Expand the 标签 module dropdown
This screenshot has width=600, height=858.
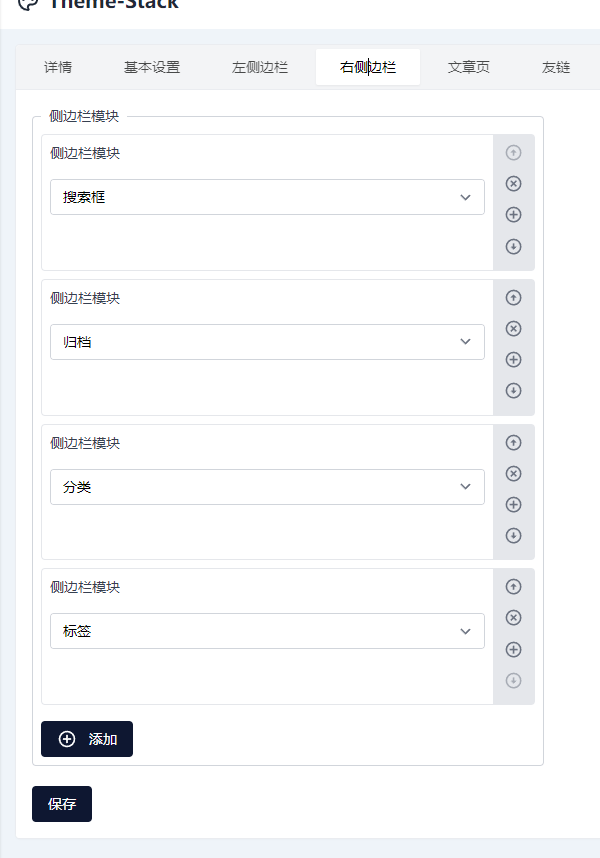tap(267, 631)
